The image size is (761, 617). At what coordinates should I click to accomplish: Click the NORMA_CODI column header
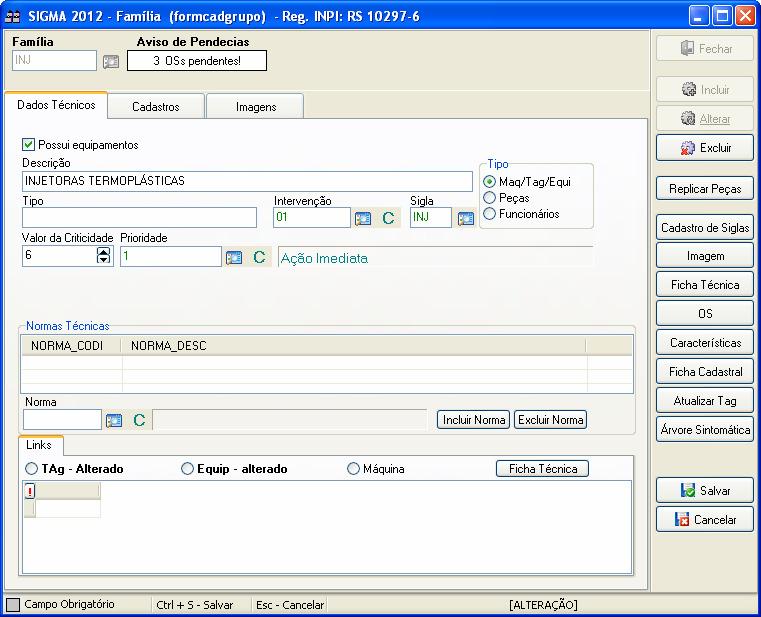coord(71,346)
